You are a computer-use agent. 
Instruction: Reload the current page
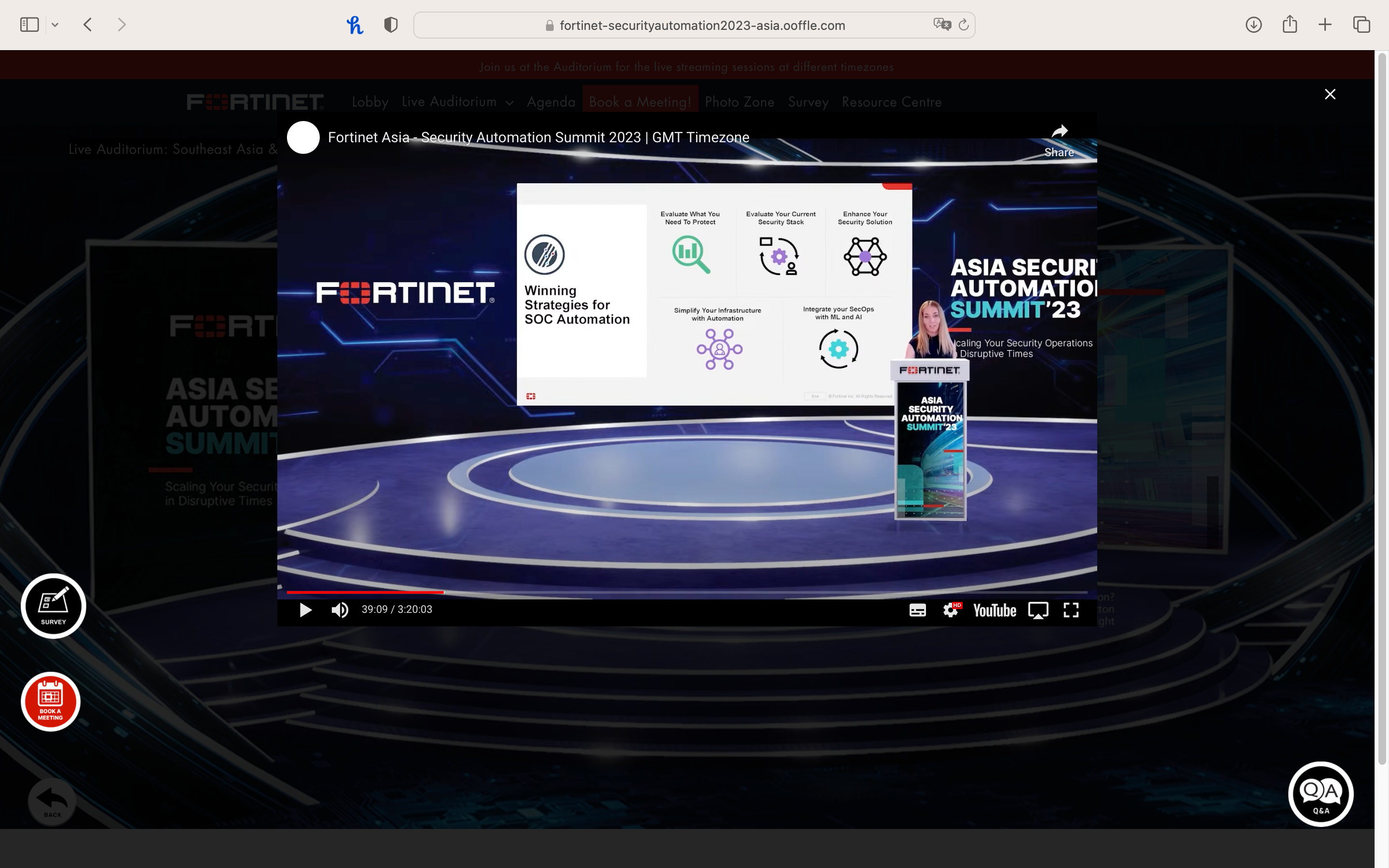click(964, 25)
